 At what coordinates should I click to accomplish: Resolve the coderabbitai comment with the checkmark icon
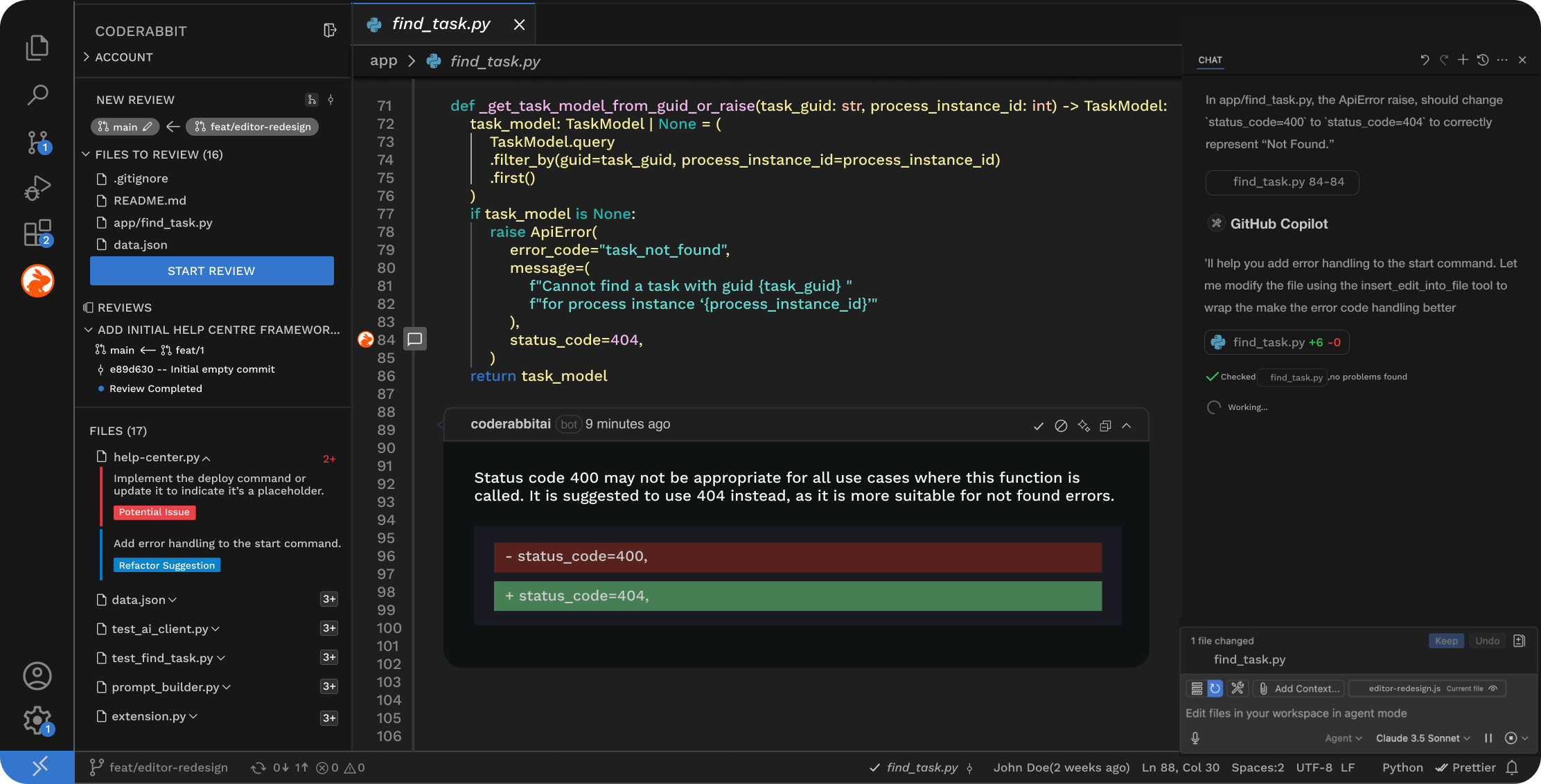click(x=1038, y=425)
